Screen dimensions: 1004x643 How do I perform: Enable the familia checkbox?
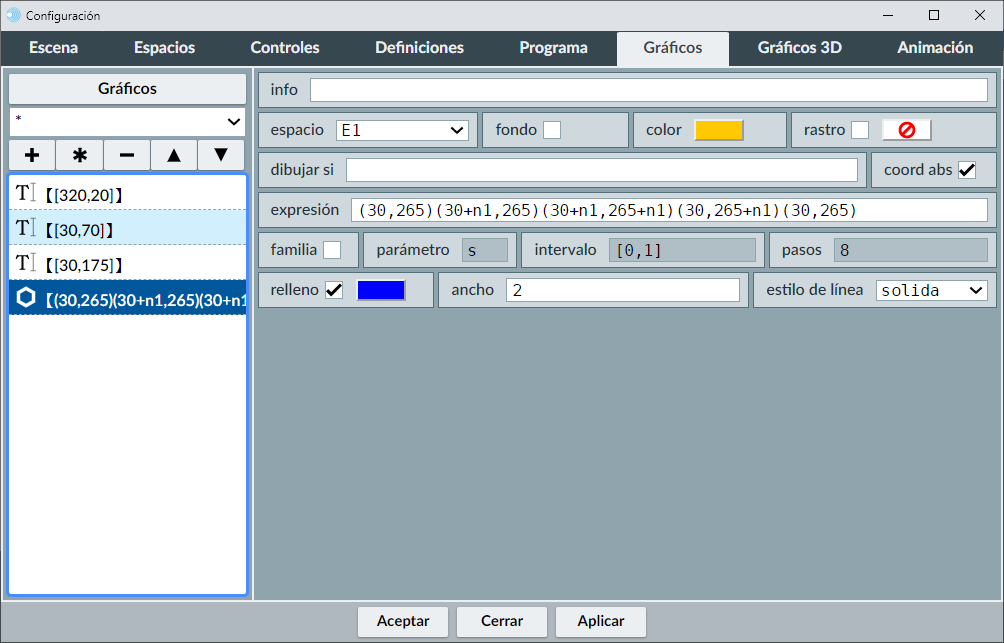pyautogui.click(x=332, y=250)
